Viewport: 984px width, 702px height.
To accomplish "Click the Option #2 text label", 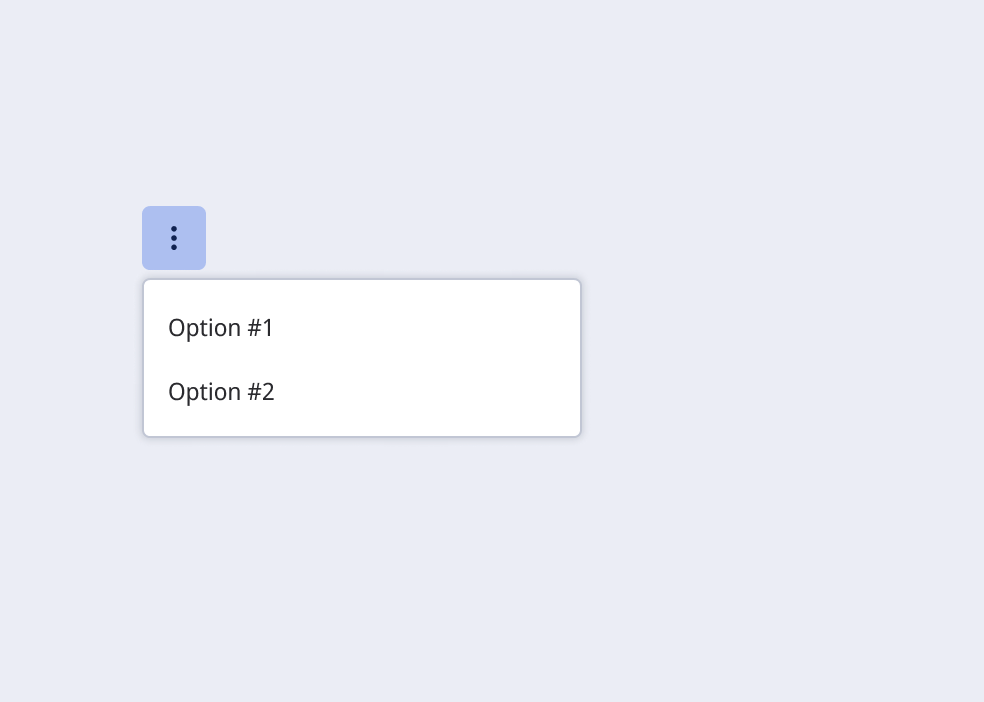I will tap(221, 392).
